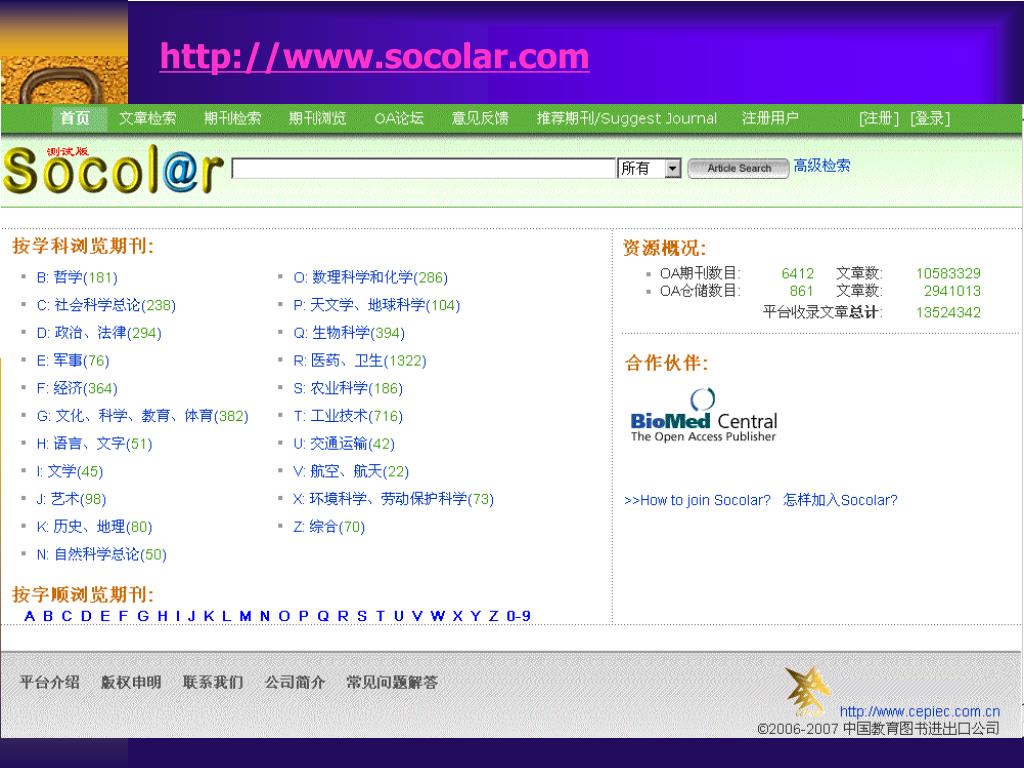Click the article count 10583329
This screenshot has width=1024, height=768.
tap(948, 274)
